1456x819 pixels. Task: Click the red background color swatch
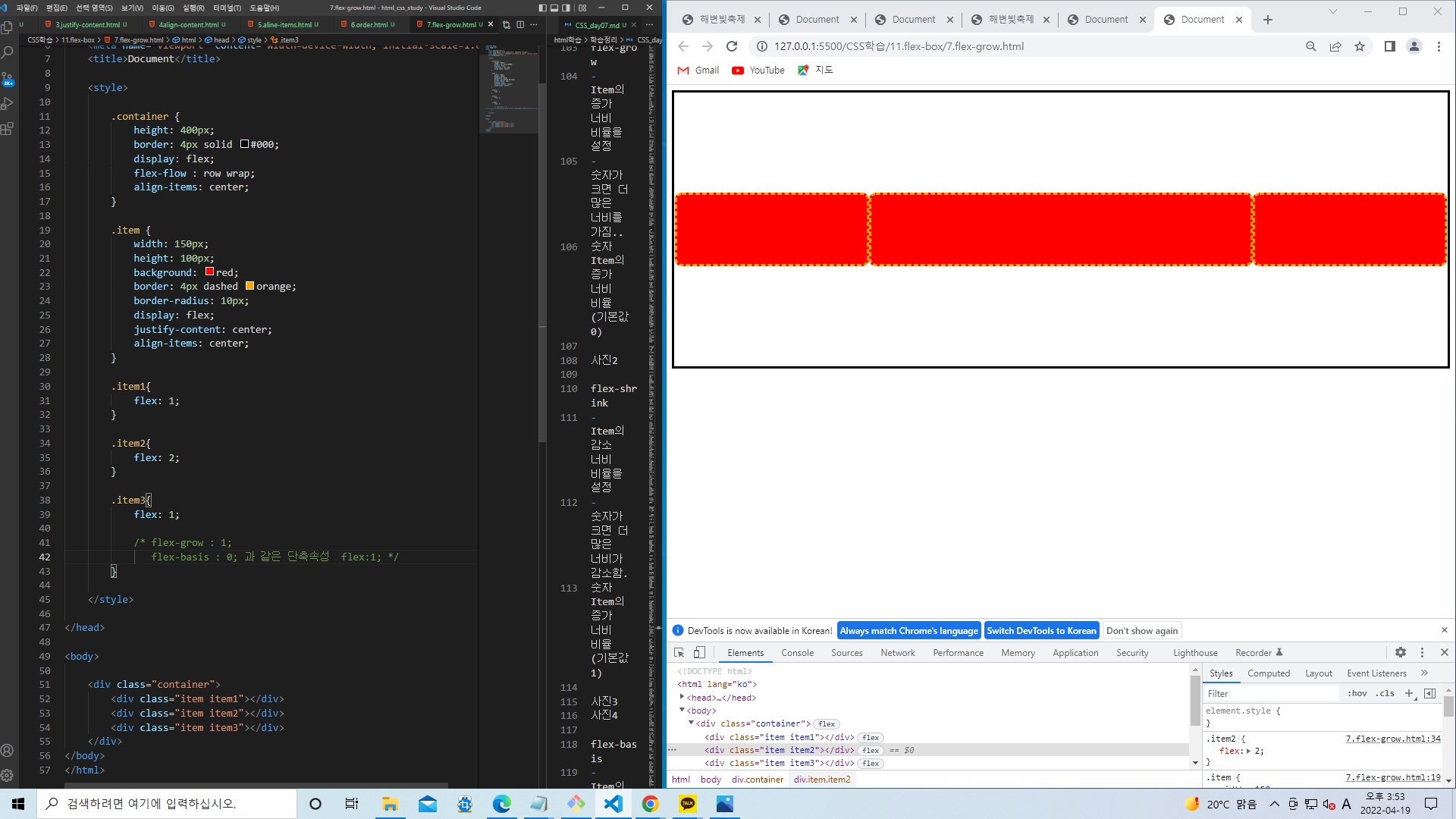210,271
